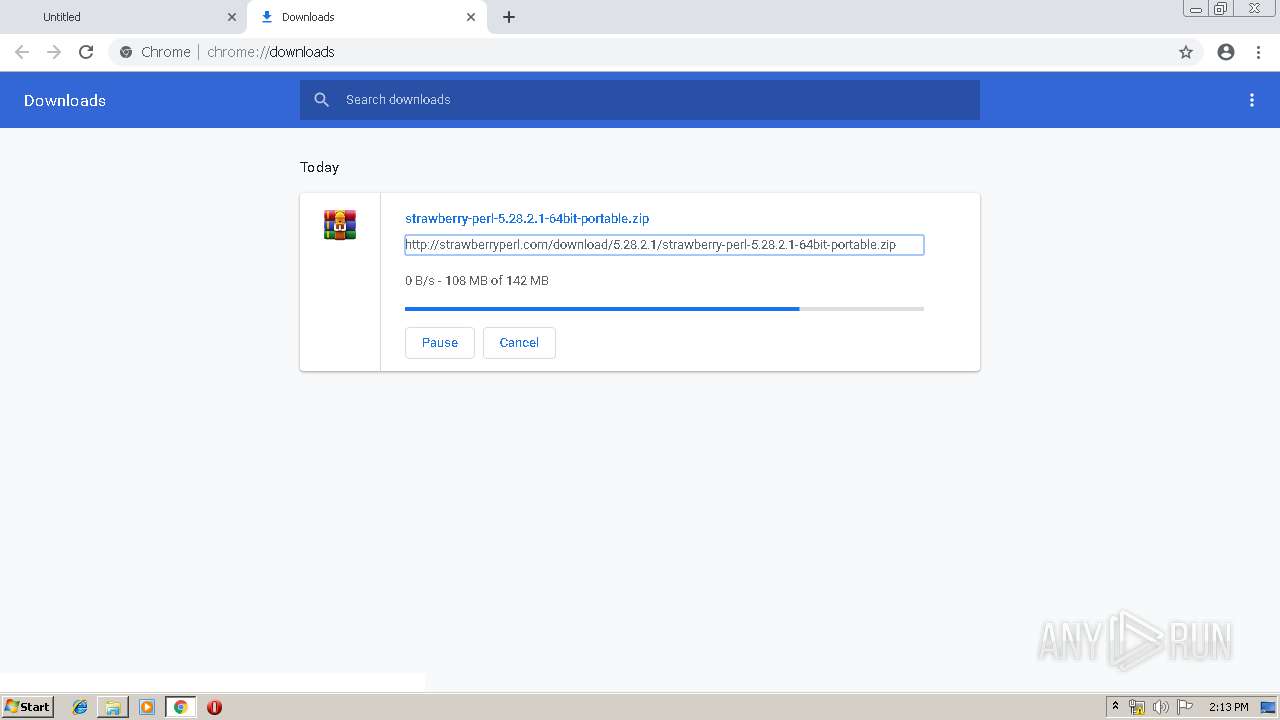Restore down the Chrome window
The image size is (1280, 720).
(x=1221, y=9)
